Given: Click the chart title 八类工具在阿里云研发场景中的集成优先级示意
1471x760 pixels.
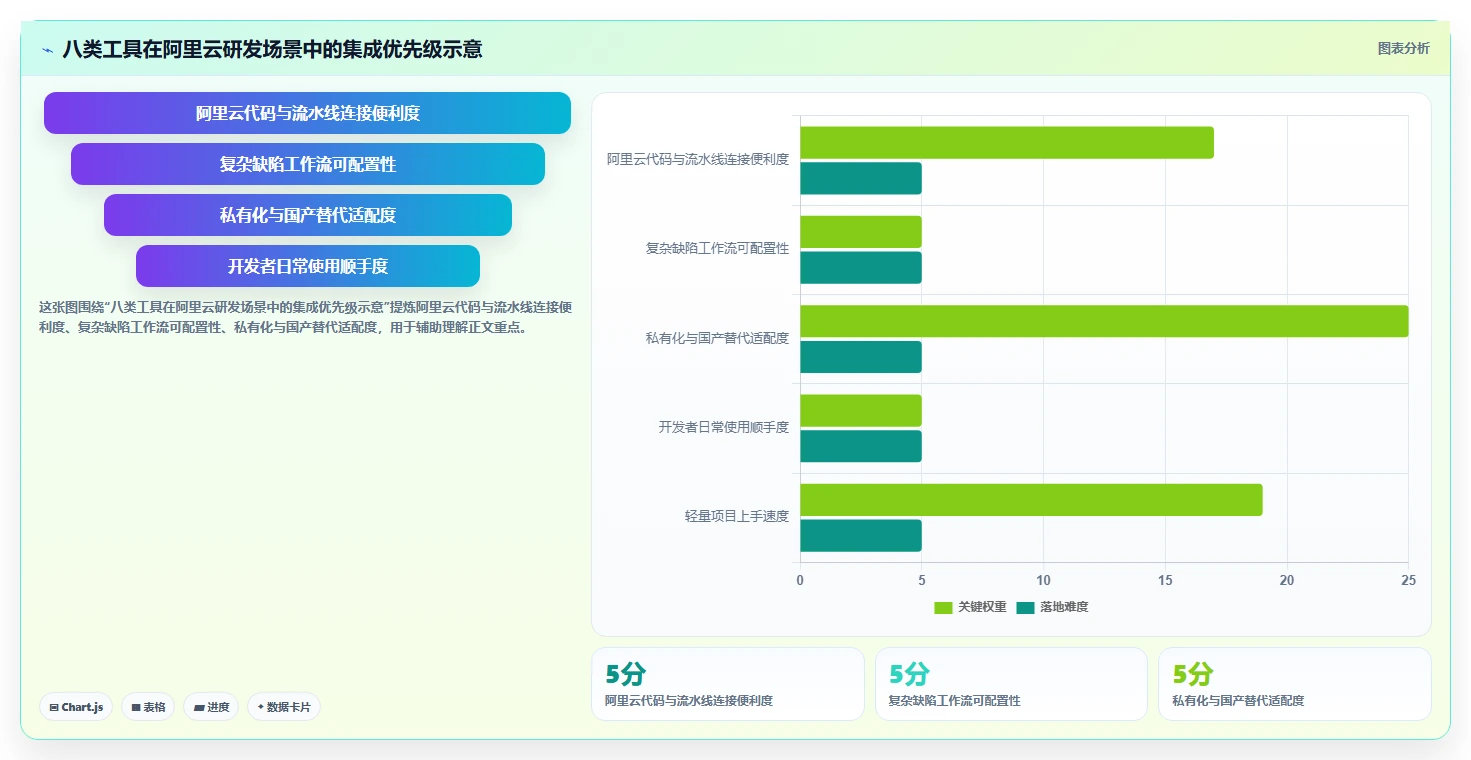Looking at the screenshot, I should 273,49.
